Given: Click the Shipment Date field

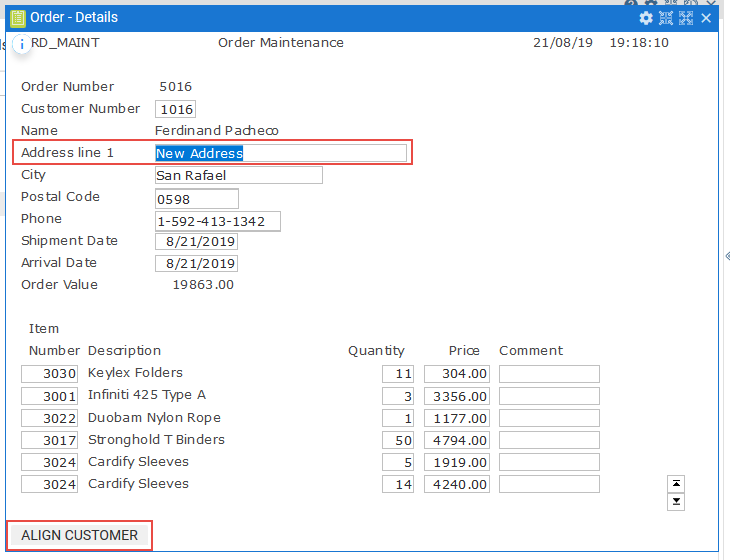Looking at the screenshot, I should [196, 242].
